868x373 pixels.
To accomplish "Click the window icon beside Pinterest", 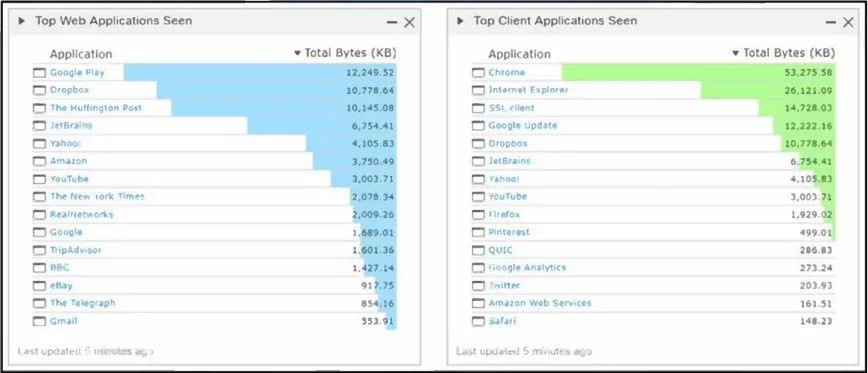I will tap(478, 232).
